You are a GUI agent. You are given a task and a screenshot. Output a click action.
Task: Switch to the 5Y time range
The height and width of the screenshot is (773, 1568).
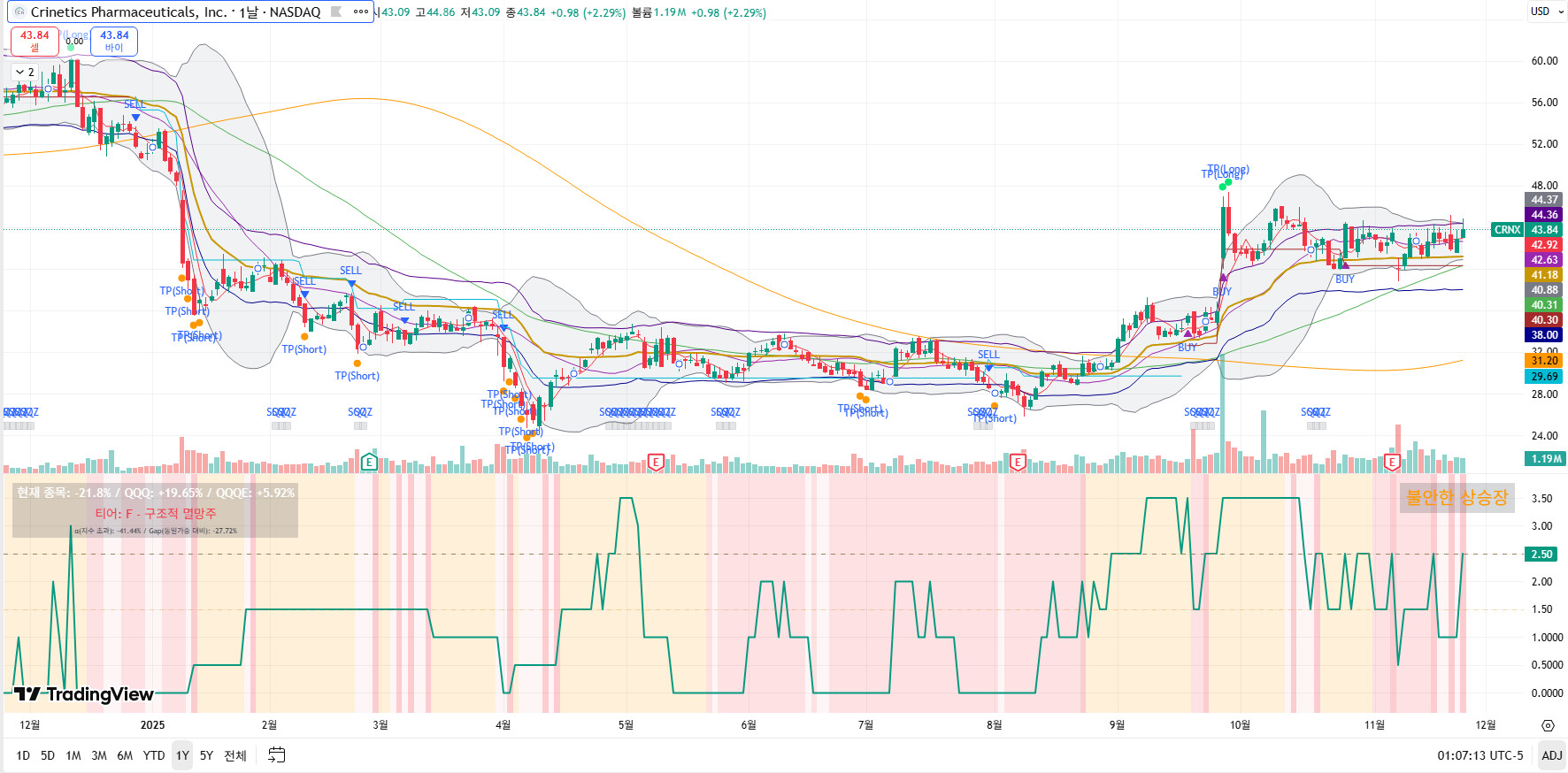pyautogui.click(x=206, y=755)
